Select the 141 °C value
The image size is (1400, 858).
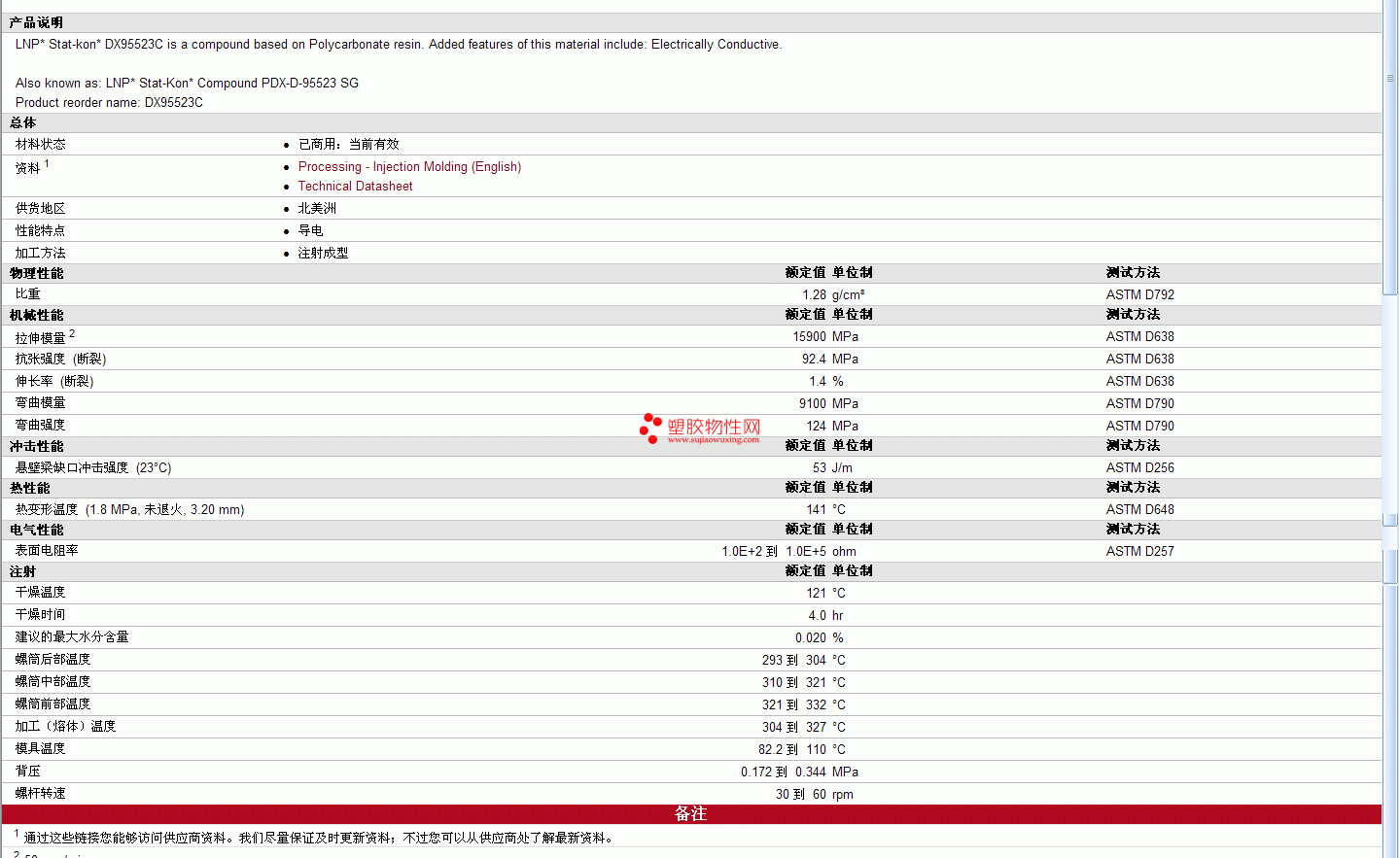coord(825,510)
